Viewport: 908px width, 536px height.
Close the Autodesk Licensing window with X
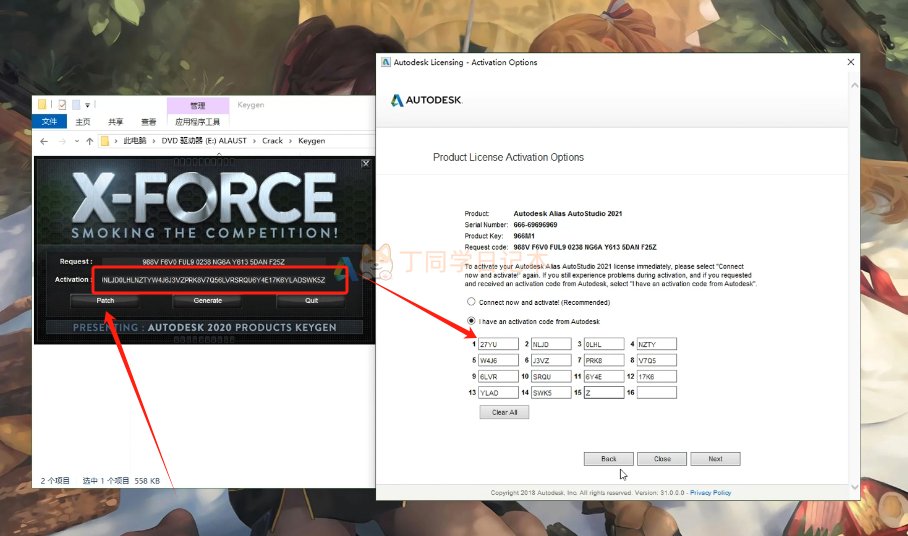[851, 62]
